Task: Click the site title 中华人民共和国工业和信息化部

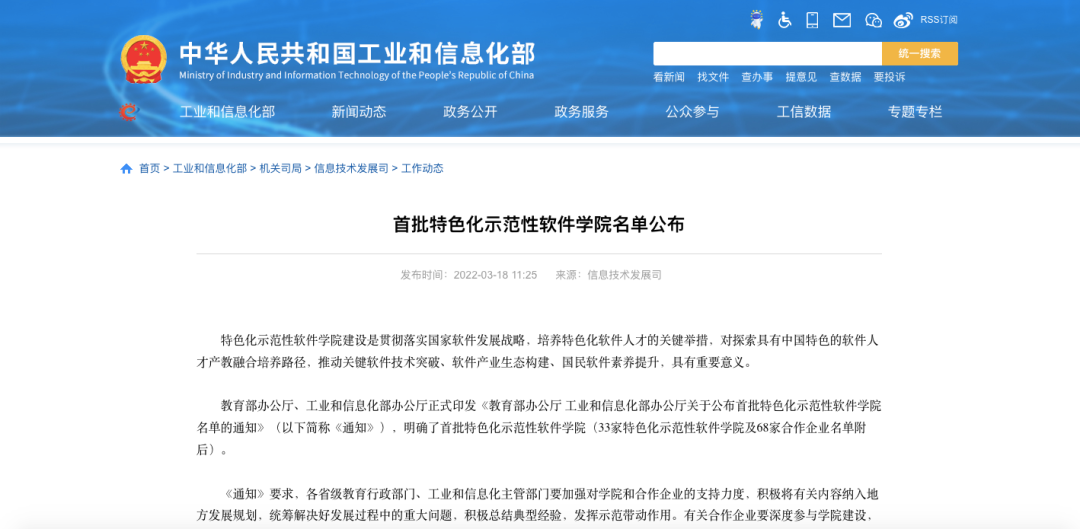Action: pyautogui.click(x=357, y=54)
